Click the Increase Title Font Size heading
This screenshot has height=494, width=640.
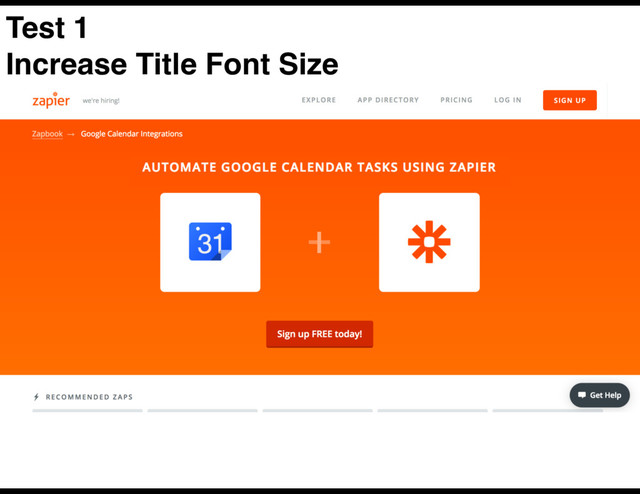(172, 64)
